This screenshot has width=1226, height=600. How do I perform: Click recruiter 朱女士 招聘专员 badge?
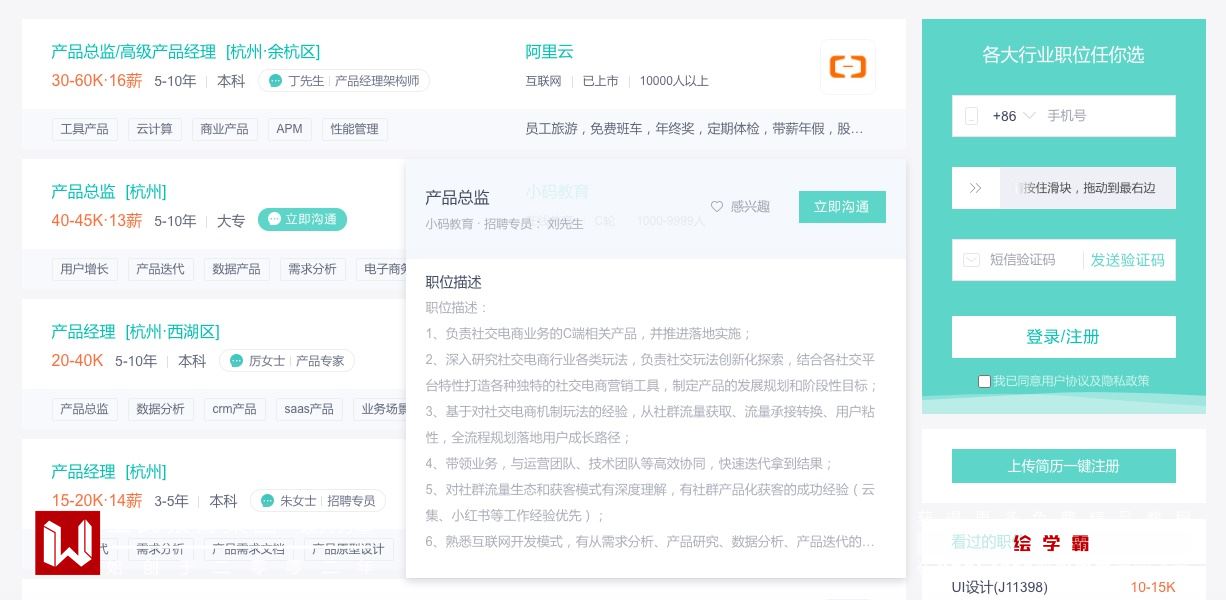pos(318,501)
